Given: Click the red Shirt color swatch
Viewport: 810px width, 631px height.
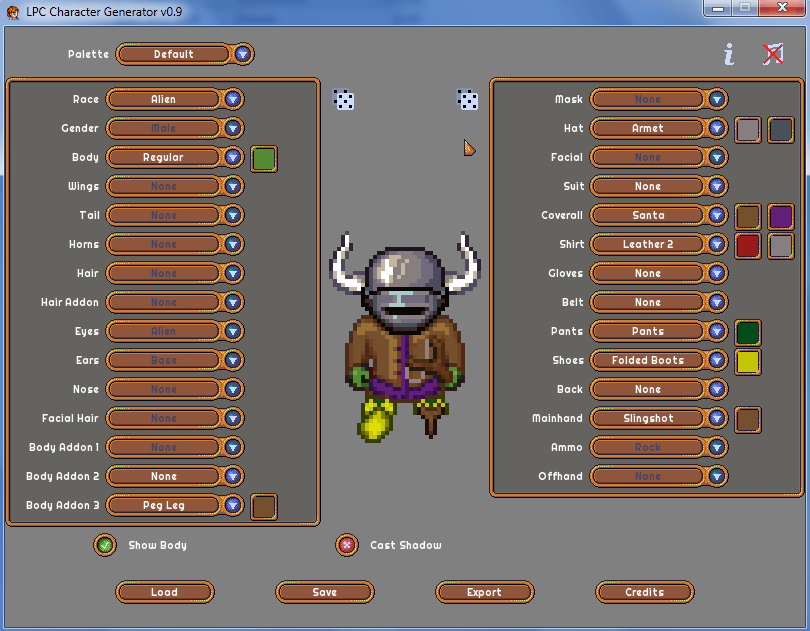Looking at the screenshot, I should point(747,245).
